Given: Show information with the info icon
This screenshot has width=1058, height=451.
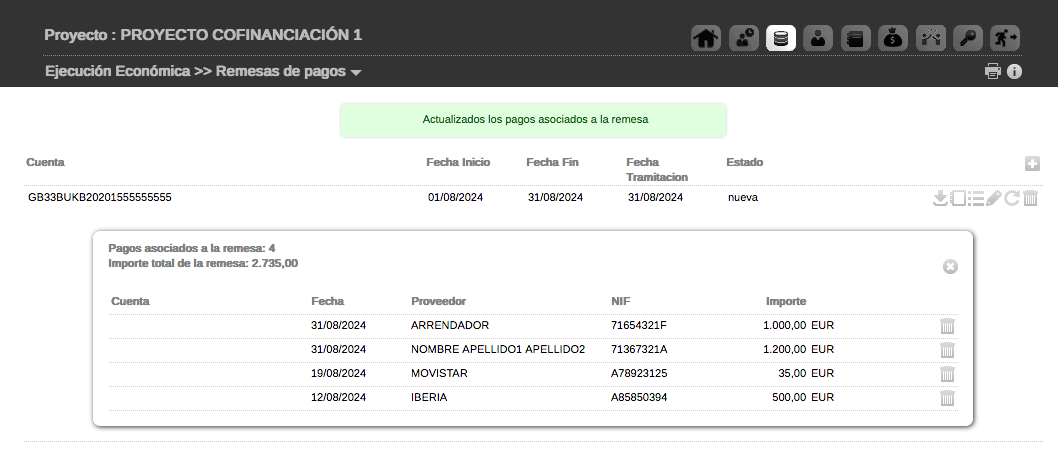Looking at the screenshot, I should coord(1014,71).
